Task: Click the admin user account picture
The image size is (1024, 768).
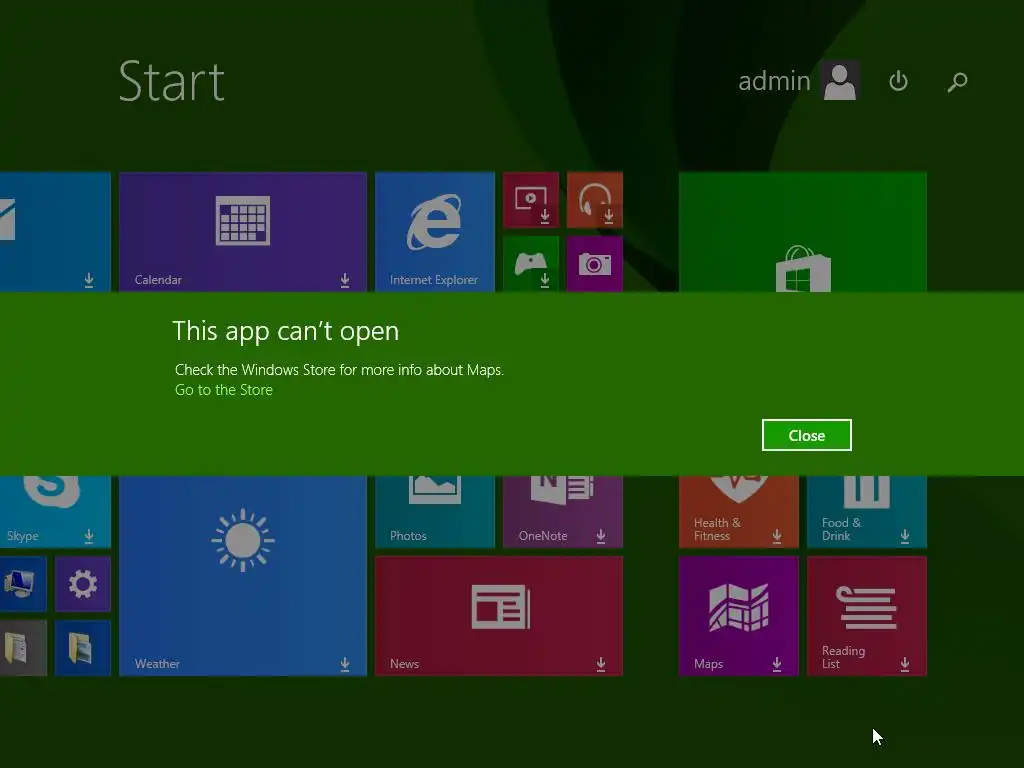Action: 840,81
